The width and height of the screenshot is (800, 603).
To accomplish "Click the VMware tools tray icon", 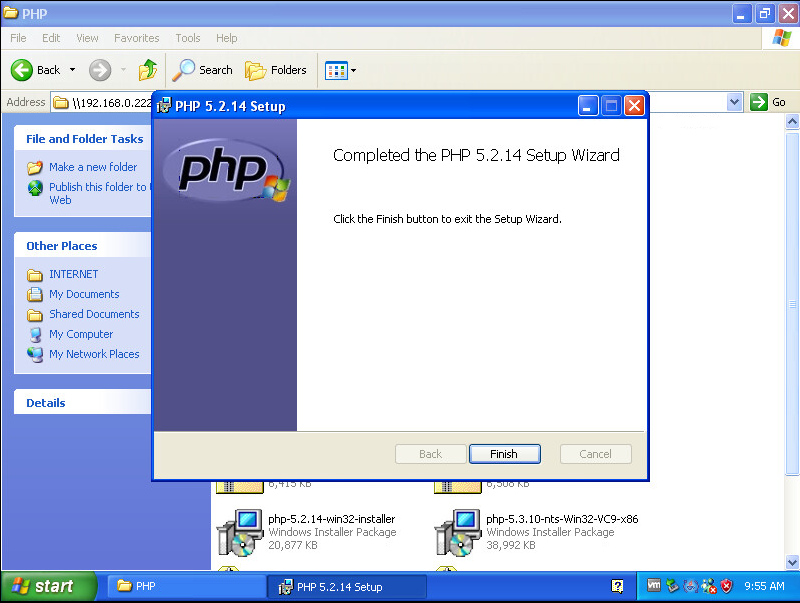I will [x=654, y=586].
